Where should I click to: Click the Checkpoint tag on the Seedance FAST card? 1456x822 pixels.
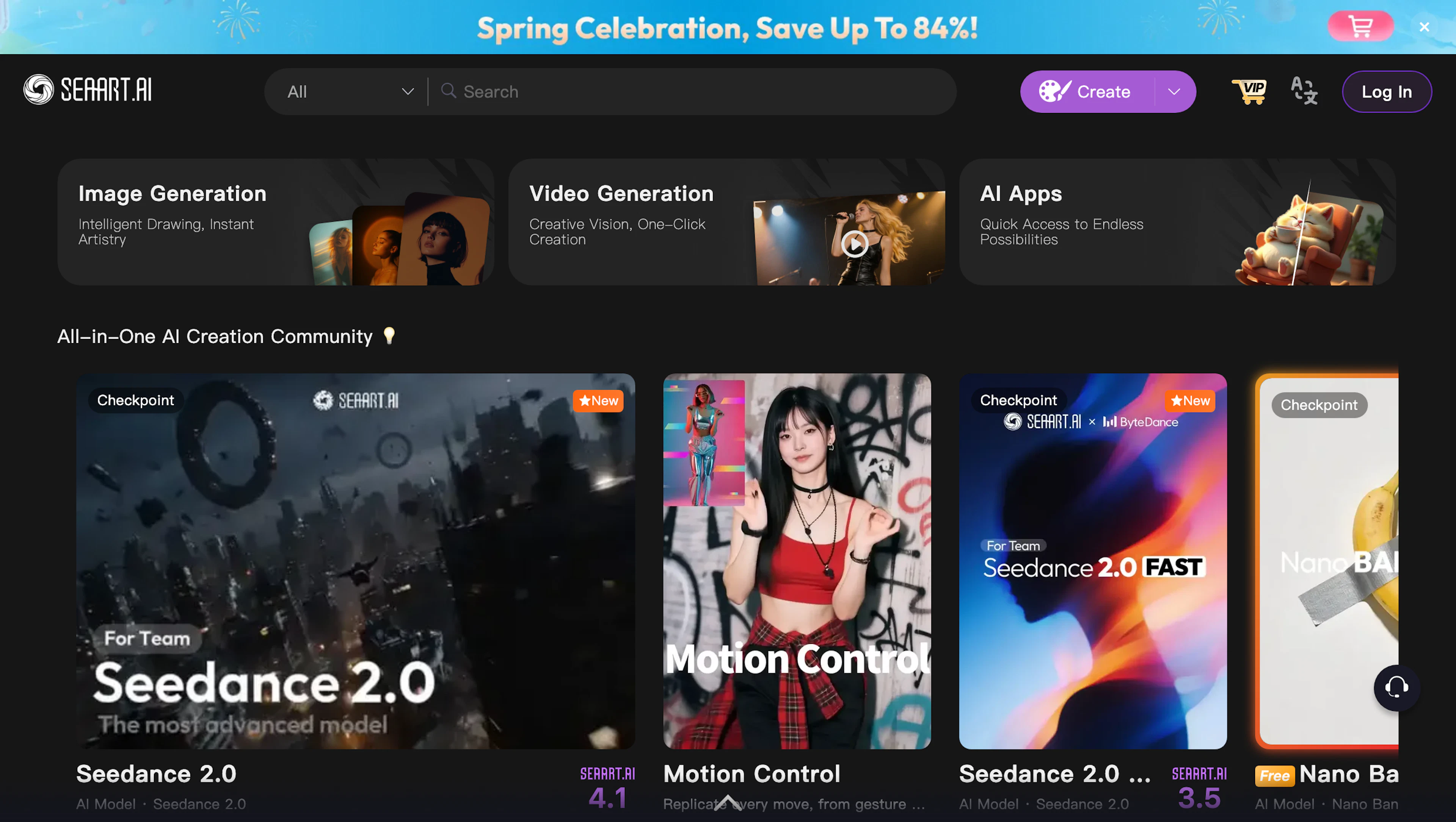1018,400
